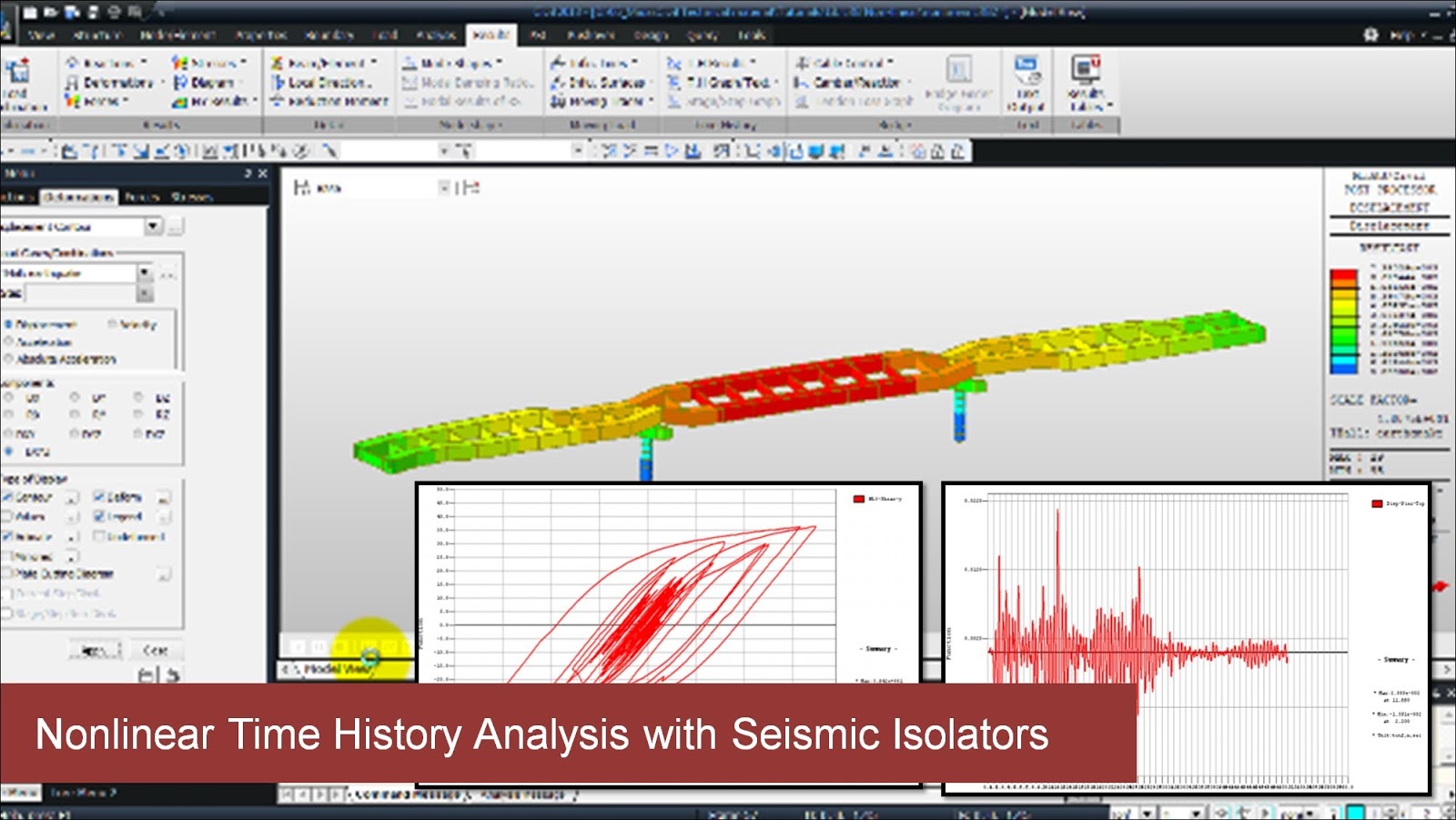Click Influence Lines icon
Screen dimensions: 1456x820
point(594,63)
